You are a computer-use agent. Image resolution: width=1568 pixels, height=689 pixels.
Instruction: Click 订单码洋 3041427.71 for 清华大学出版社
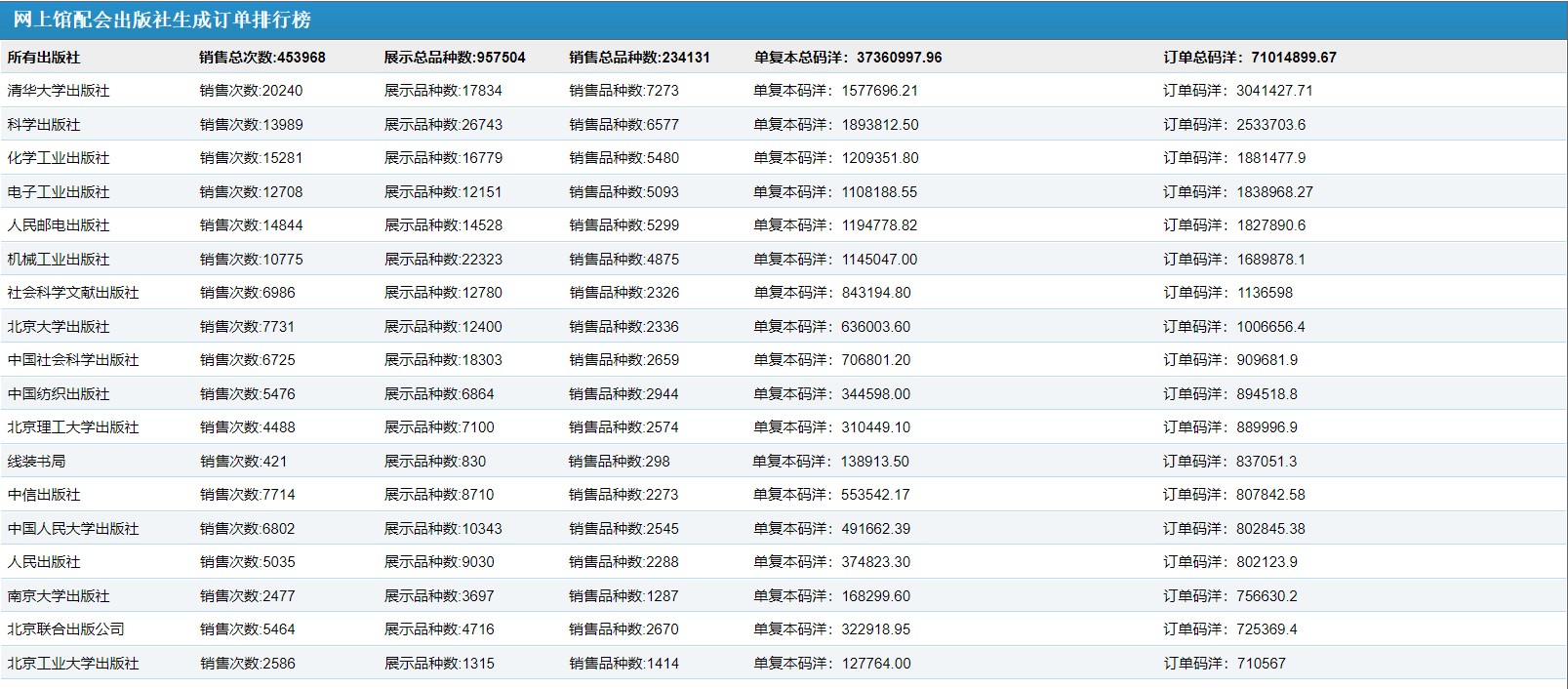coord(1237,91)
